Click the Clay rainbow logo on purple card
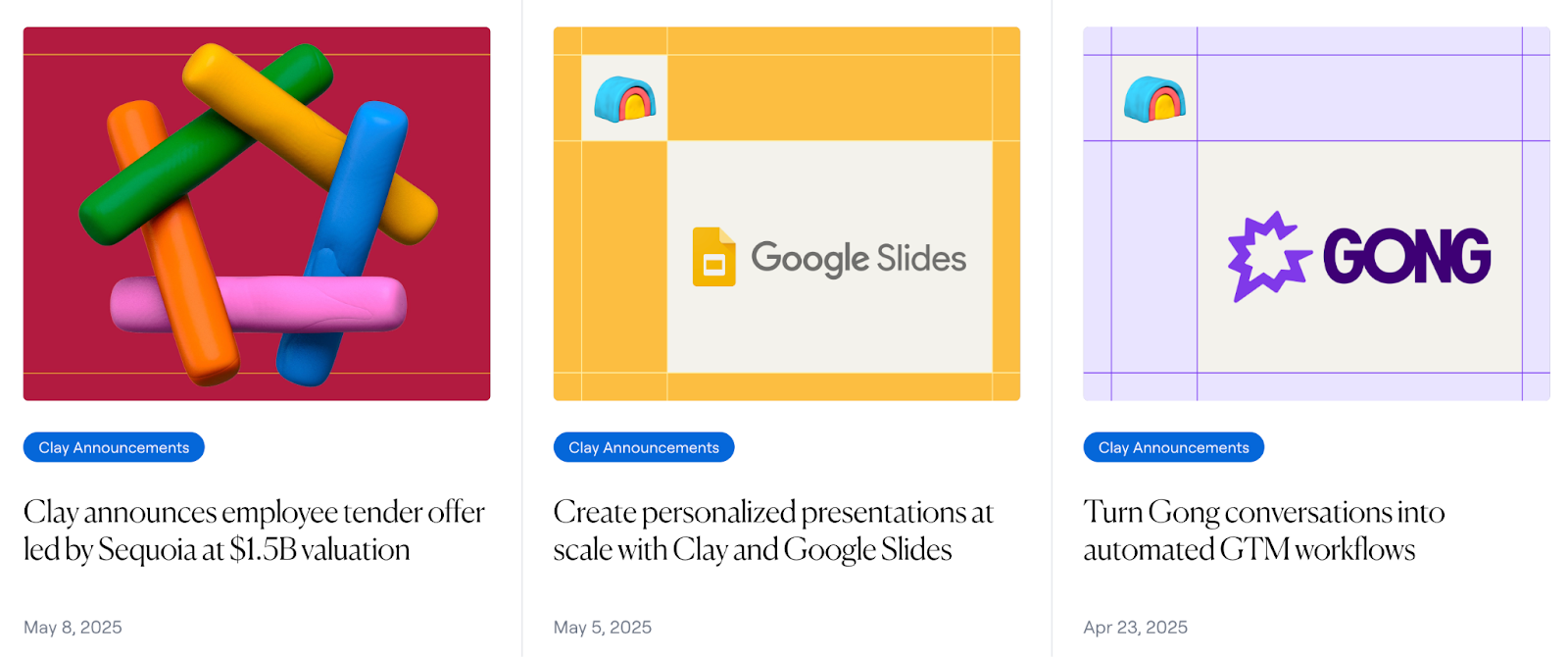The height and width of the screenshot is (657, 1568). (1154, 99)
